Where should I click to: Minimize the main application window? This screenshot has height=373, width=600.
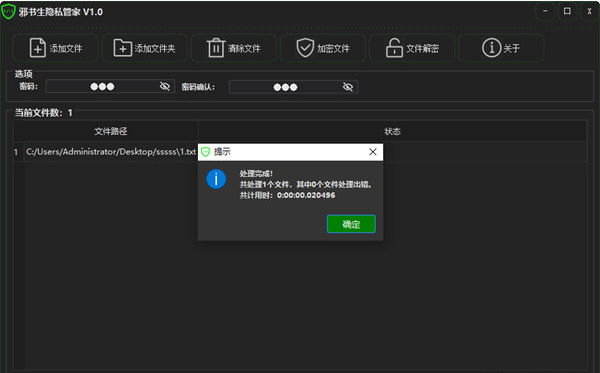[x=545, y=11]
